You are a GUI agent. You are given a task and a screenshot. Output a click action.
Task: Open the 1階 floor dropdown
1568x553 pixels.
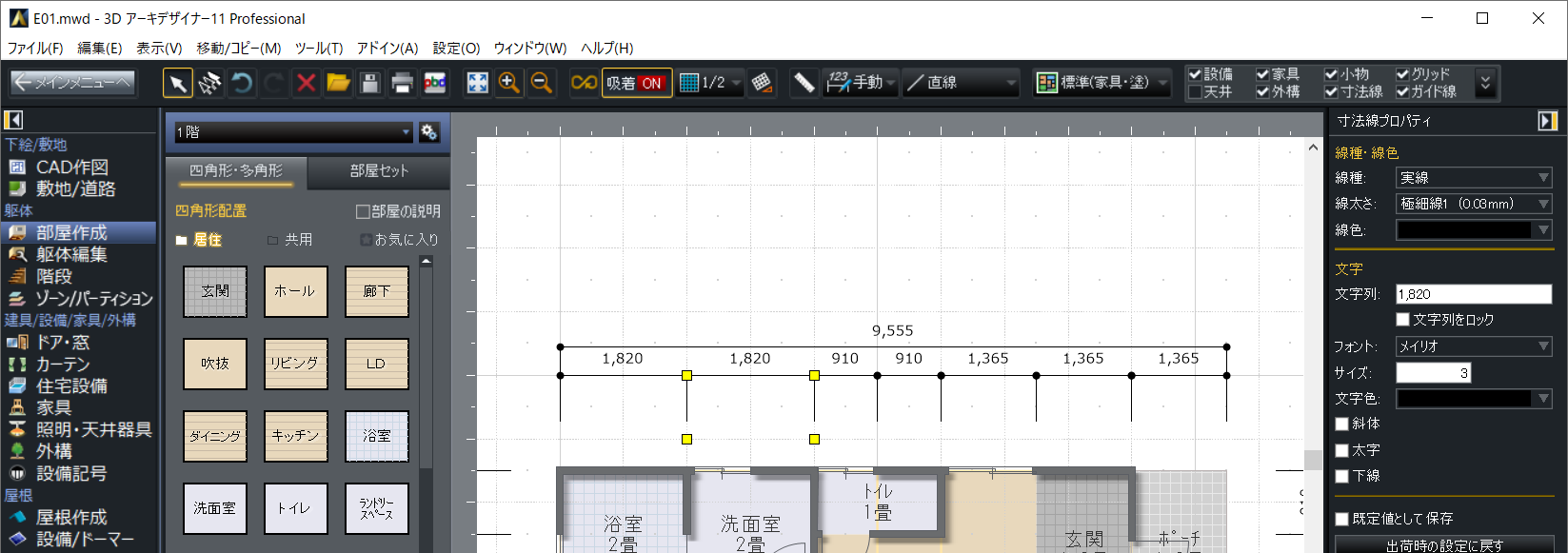point(292,132)
